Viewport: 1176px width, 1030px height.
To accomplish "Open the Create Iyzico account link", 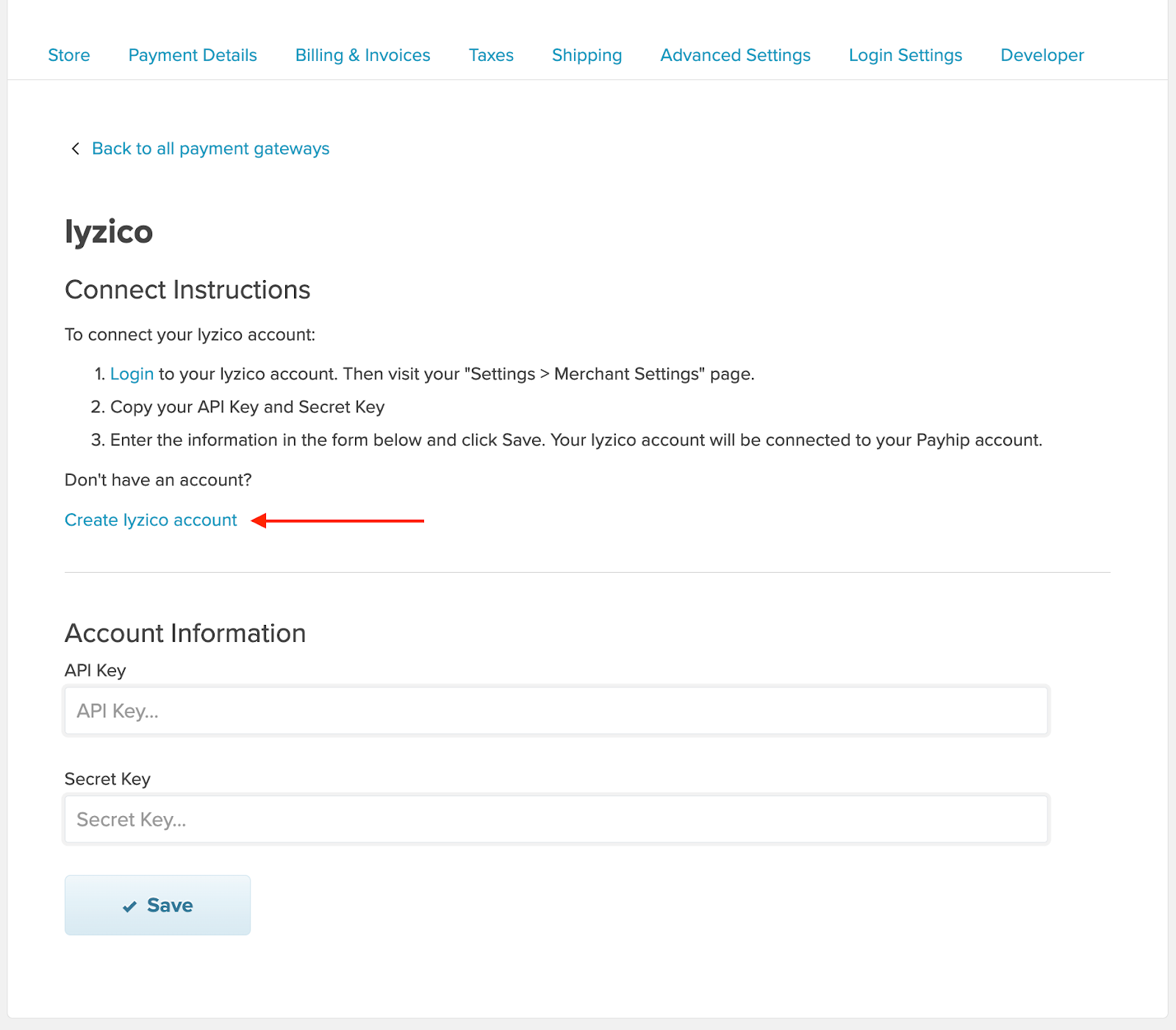I will 151,520.
